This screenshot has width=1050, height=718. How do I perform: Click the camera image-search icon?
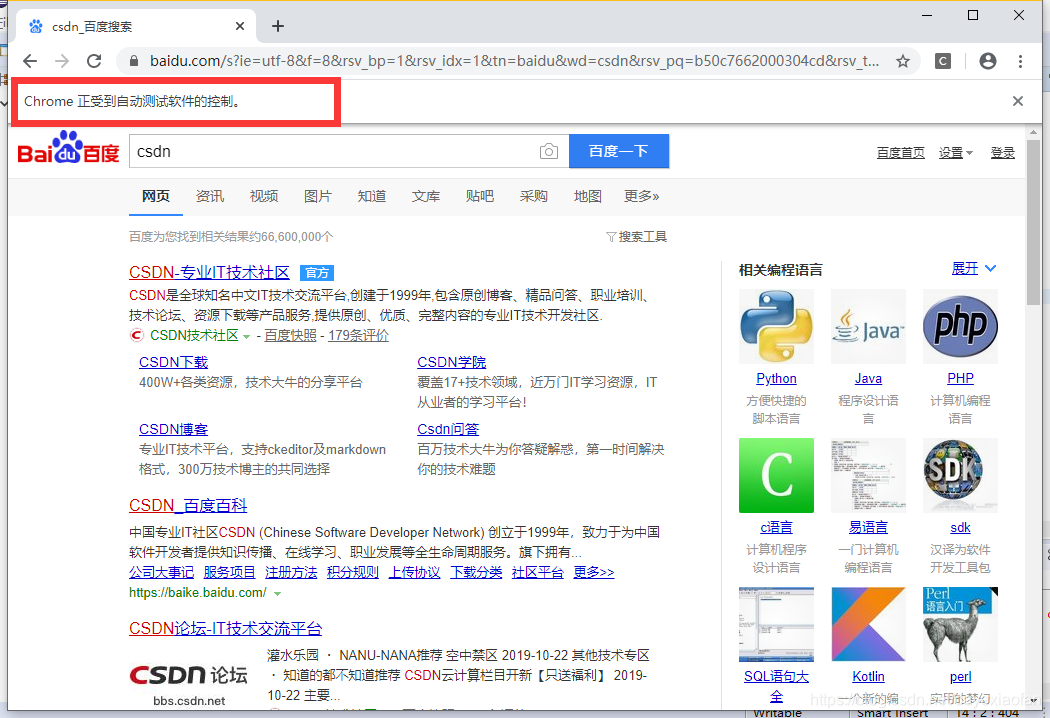click(548, 151)
